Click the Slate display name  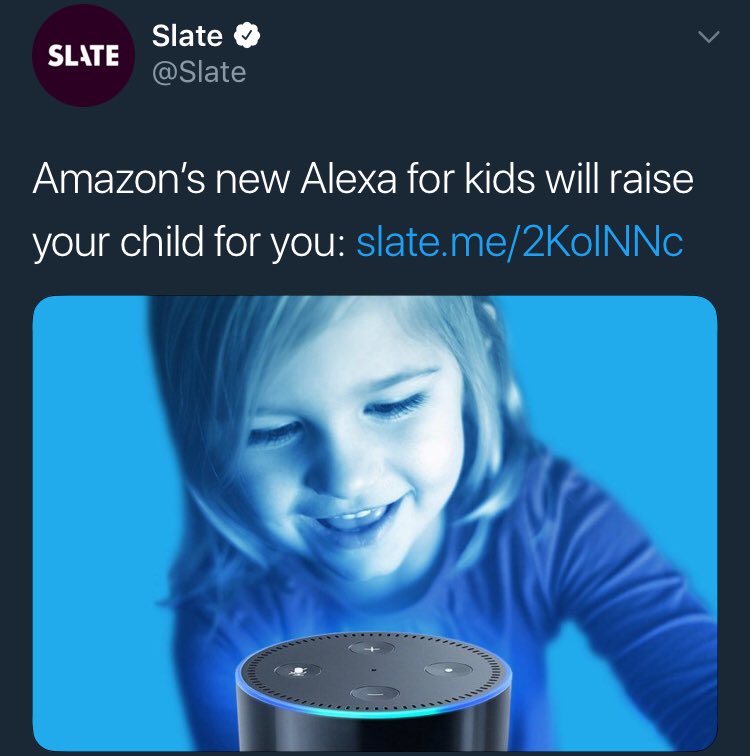(187, 36)
